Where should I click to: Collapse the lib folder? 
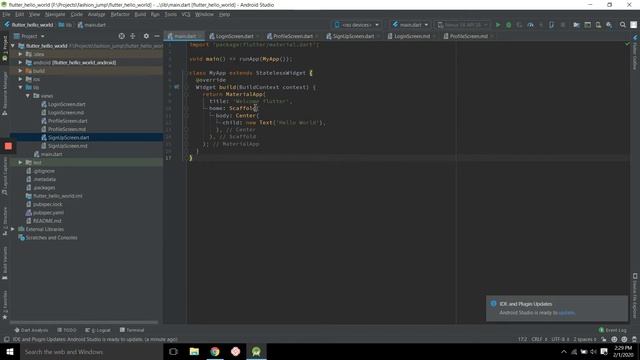pos(20,87)
